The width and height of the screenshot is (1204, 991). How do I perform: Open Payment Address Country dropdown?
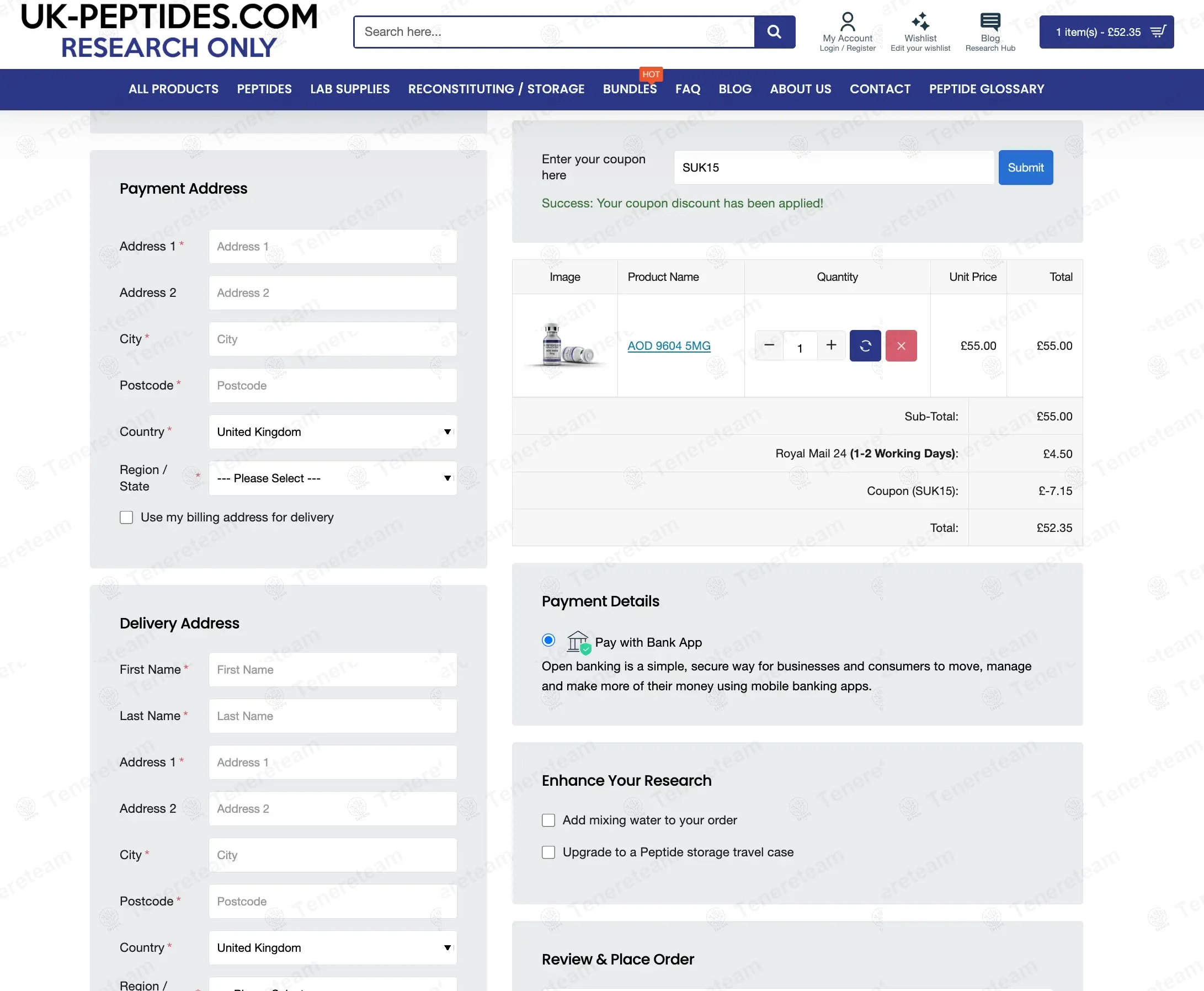(332, 431)
